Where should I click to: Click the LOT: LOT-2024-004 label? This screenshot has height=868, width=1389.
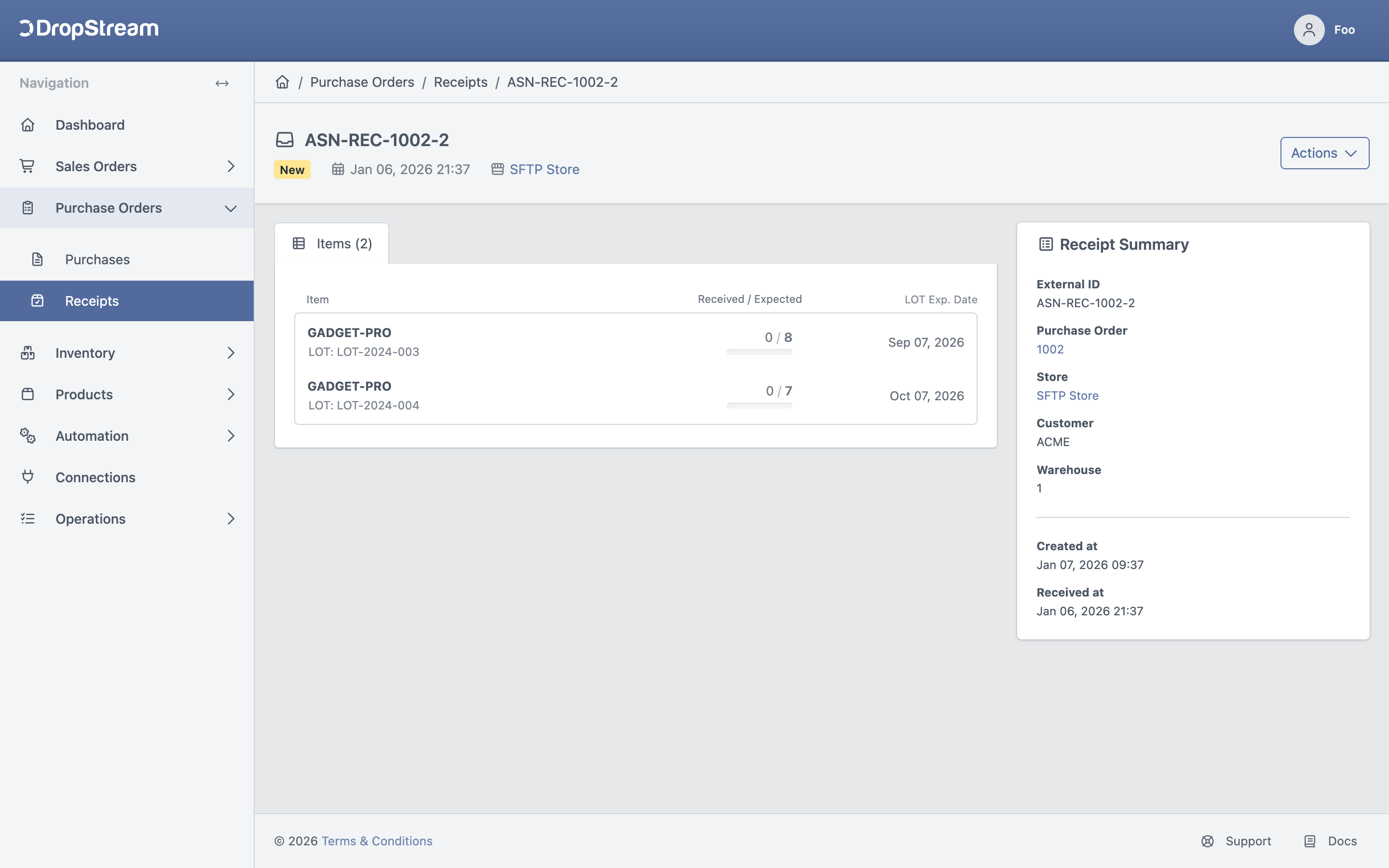pos(363,405)
